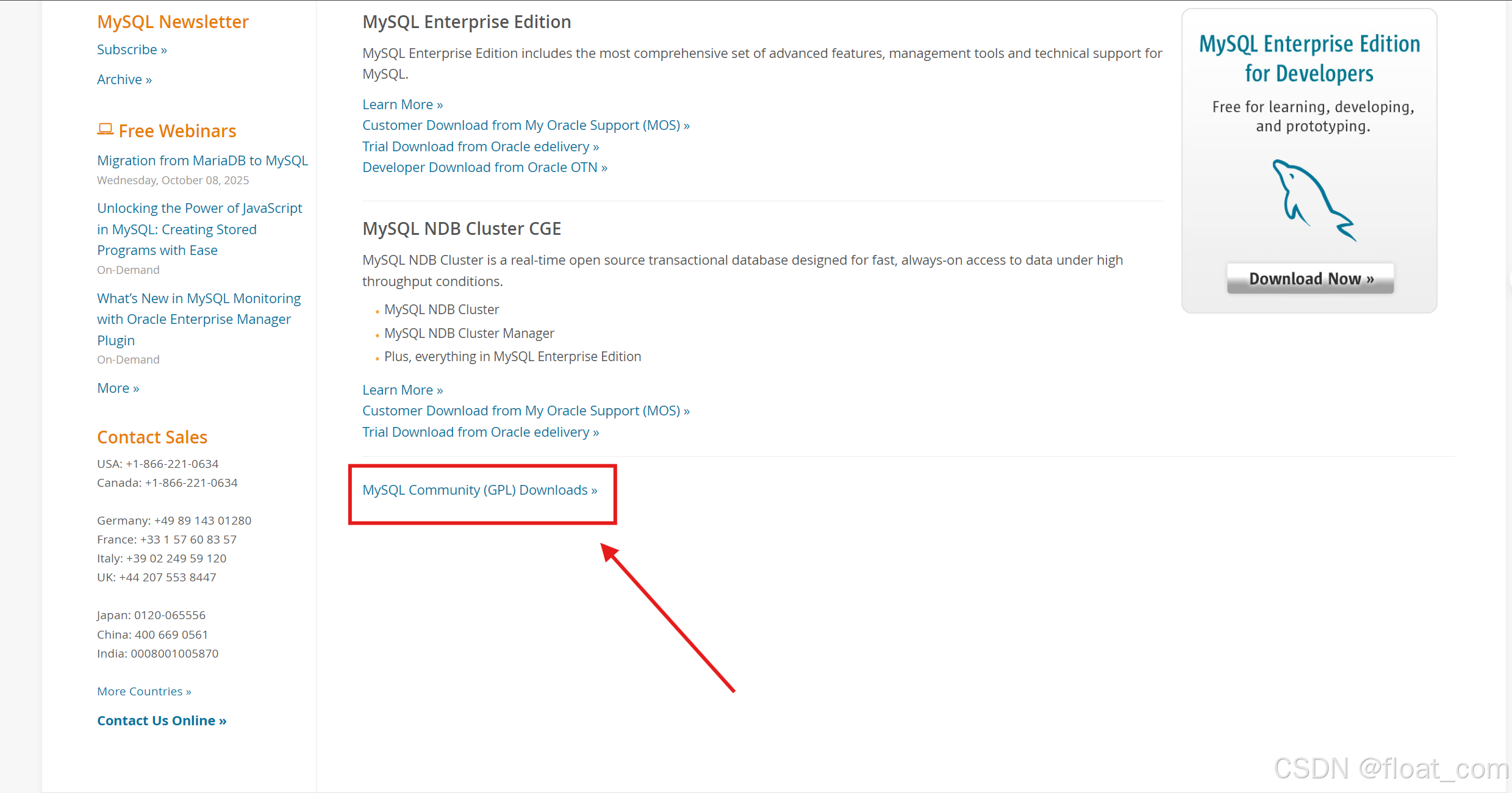
Task: Click Contact Us Online link
Action: click(162, 720)
